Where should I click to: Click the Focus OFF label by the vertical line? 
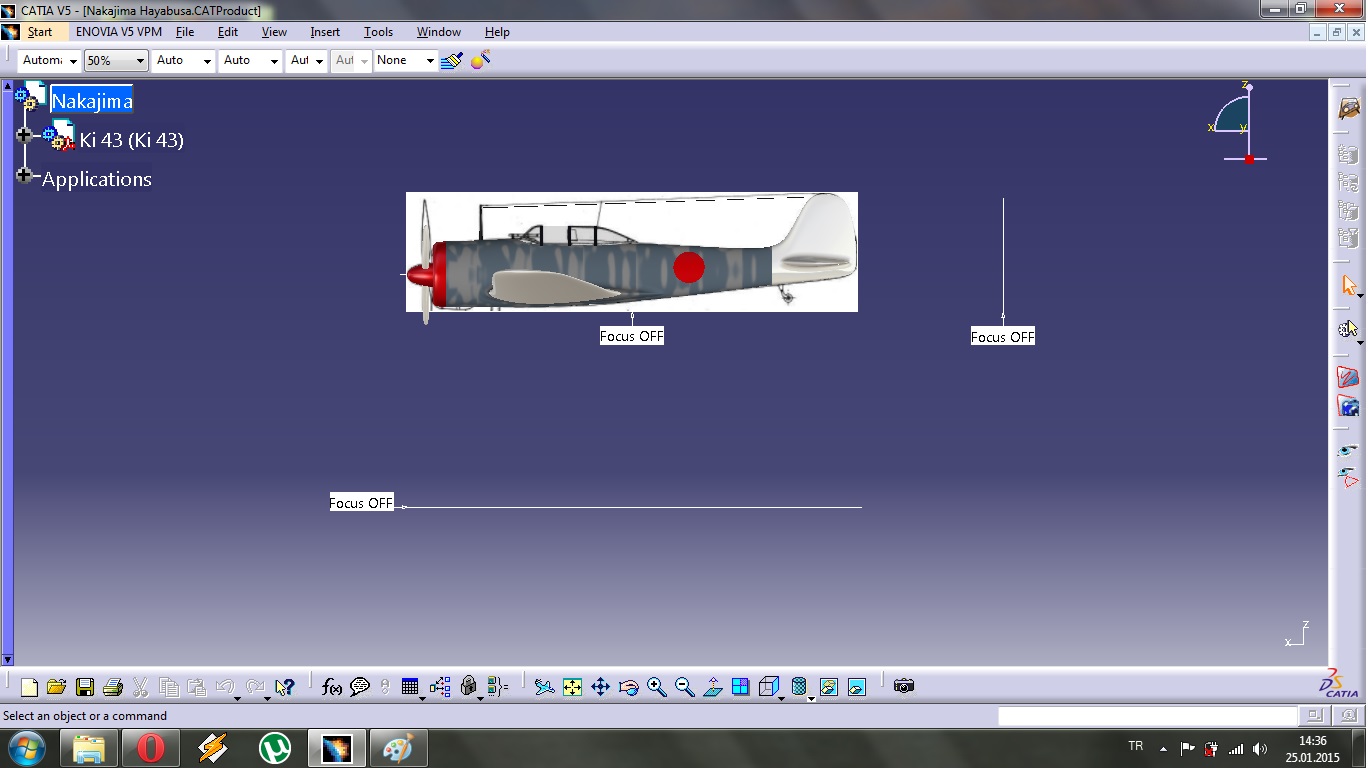click(1003, 337)
